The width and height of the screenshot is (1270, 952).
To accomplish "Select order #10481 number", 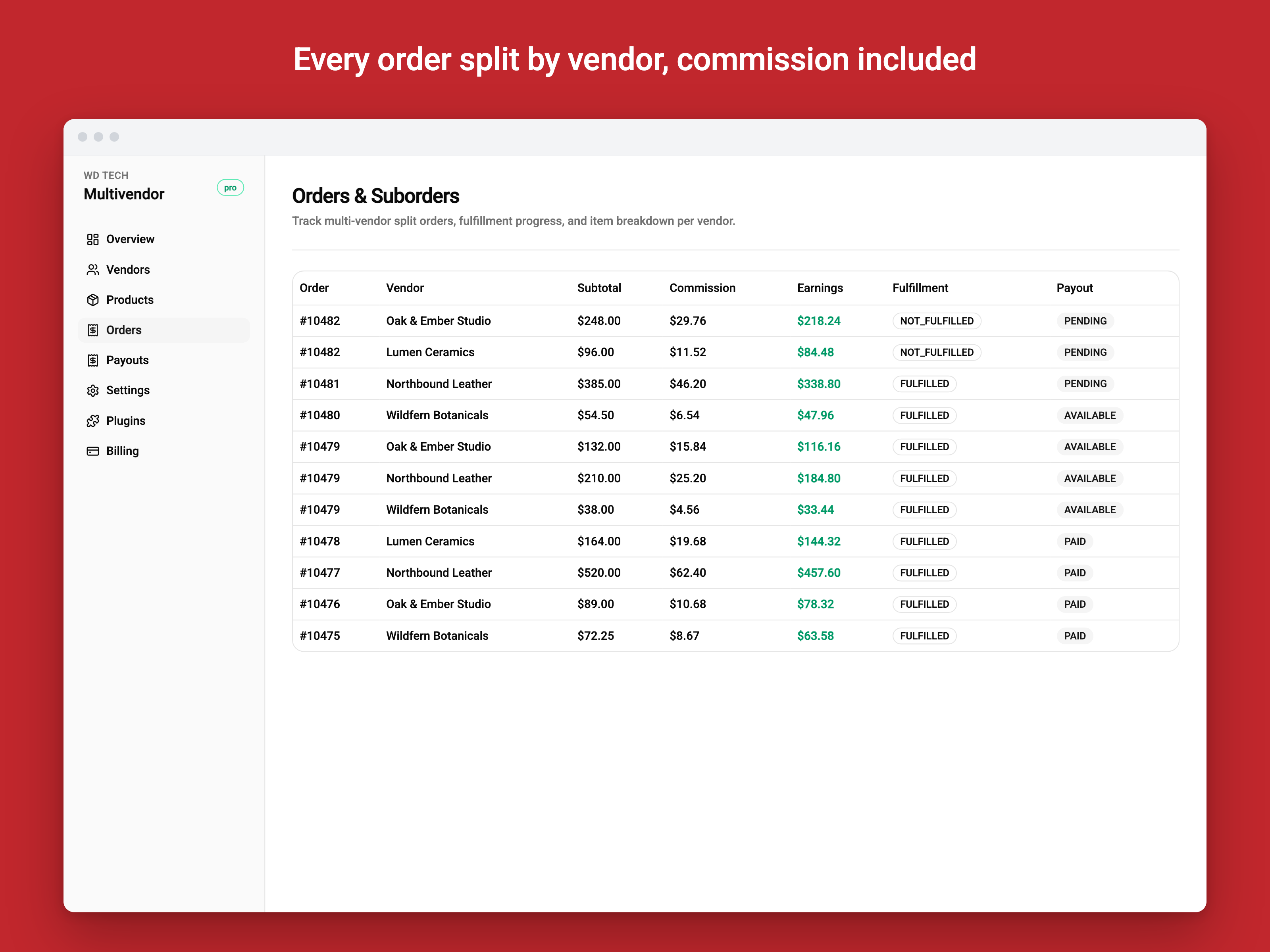I will [319, 384].
